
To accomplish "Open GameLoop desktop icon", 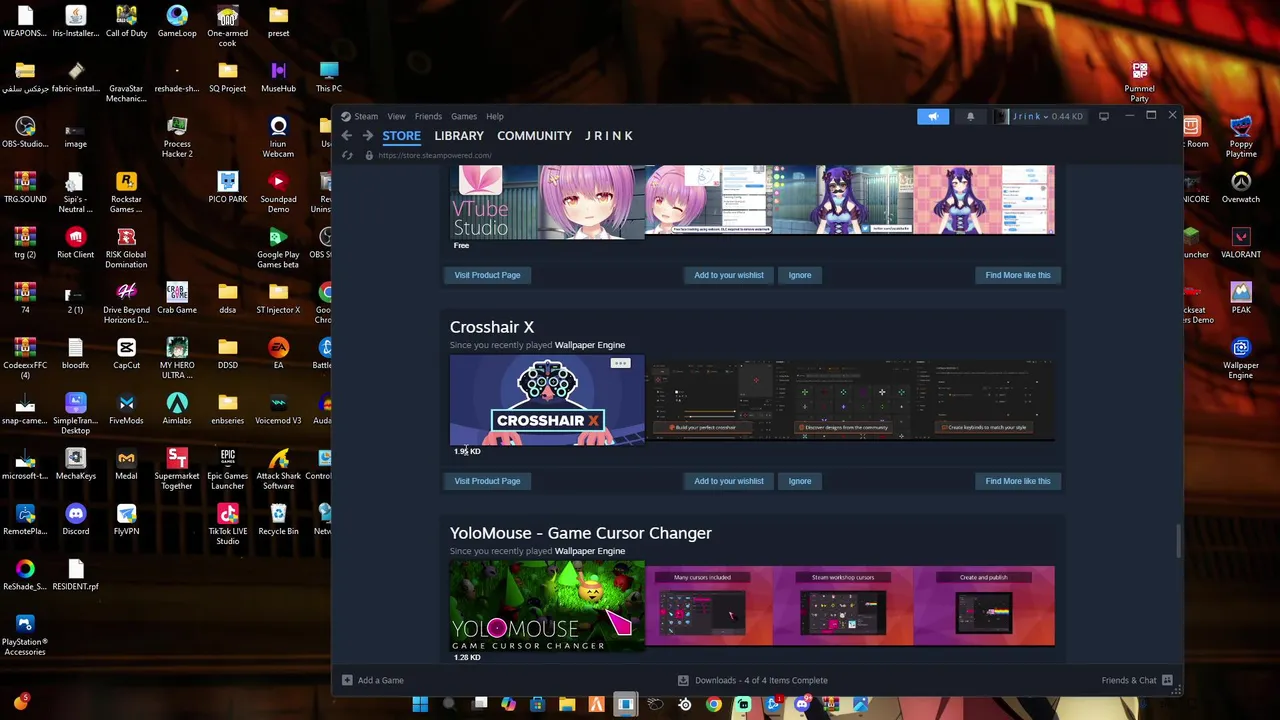I will 177,22.
